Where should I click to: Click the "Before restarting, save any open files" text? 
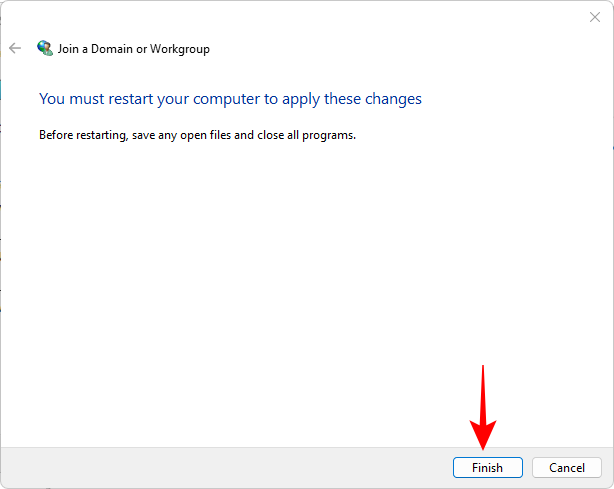tap(197, 134)
